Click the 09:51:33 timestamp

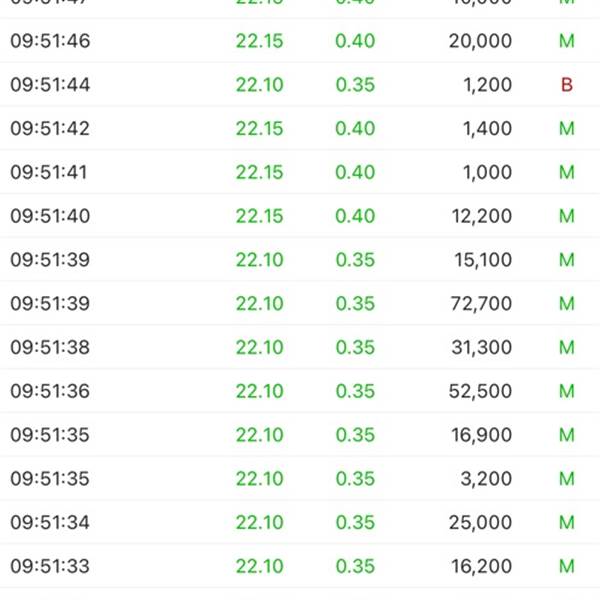[50, 566]
